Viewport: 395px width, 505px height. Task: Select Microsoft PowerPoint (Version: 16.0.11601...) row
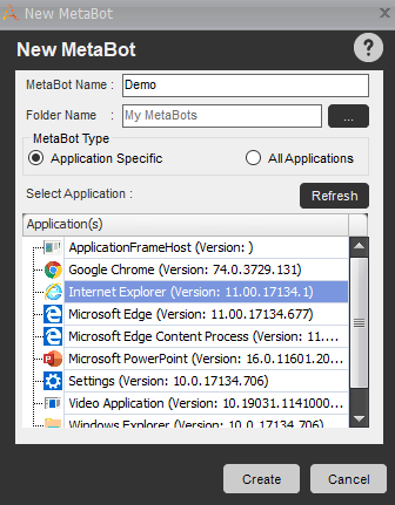click(x=206, y=359)
